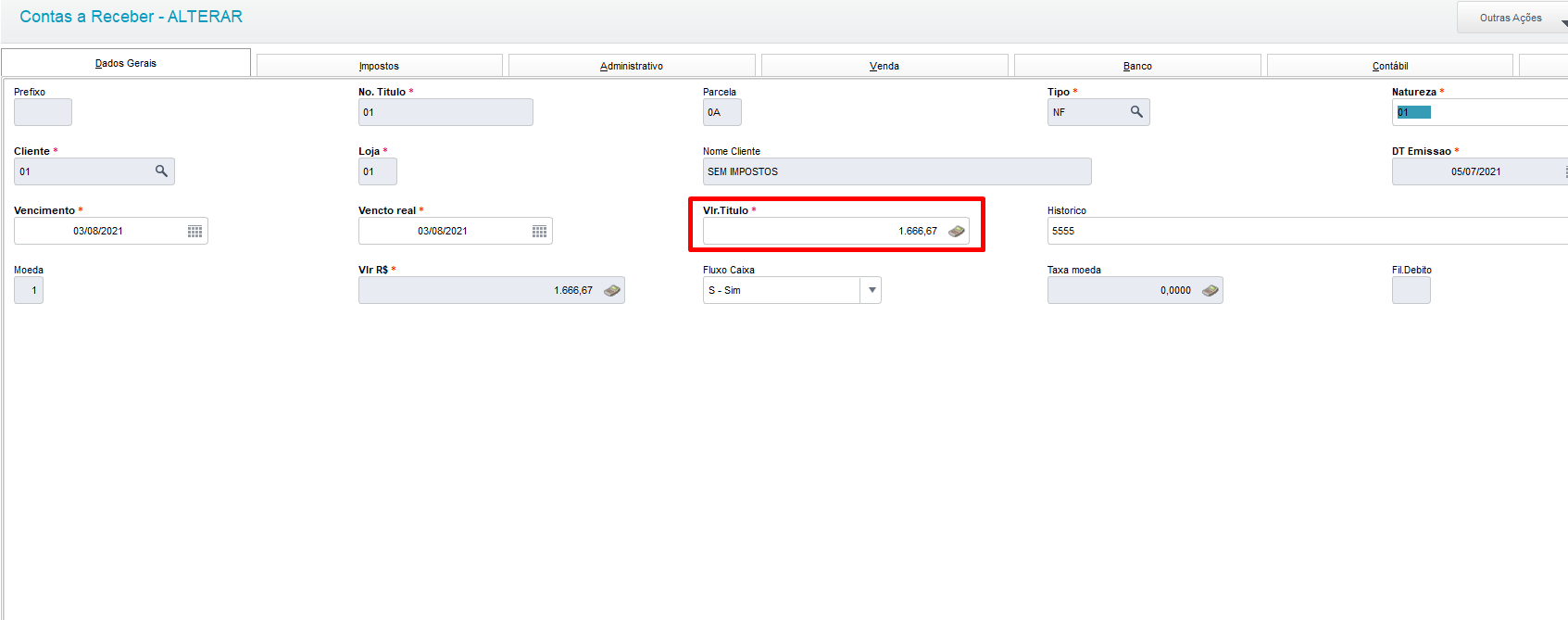1568x620 pixels.
Task: Open the Administrativo tab
Action: [x=632, y=66]
